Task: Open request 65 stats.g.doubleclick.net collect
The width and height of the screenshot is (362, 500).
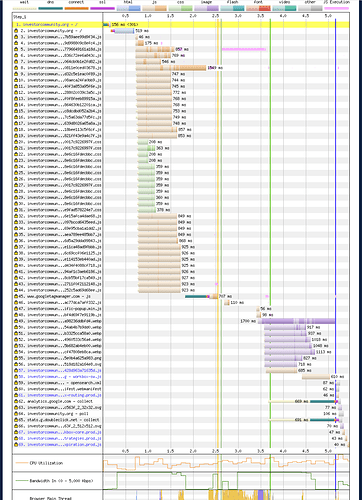Action: click(58, 420)
